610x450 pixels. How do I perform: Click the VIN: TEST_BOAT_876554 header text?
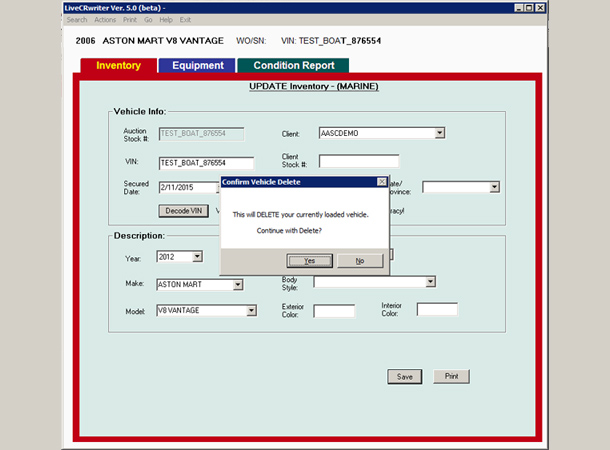click(x=331, y=41)
